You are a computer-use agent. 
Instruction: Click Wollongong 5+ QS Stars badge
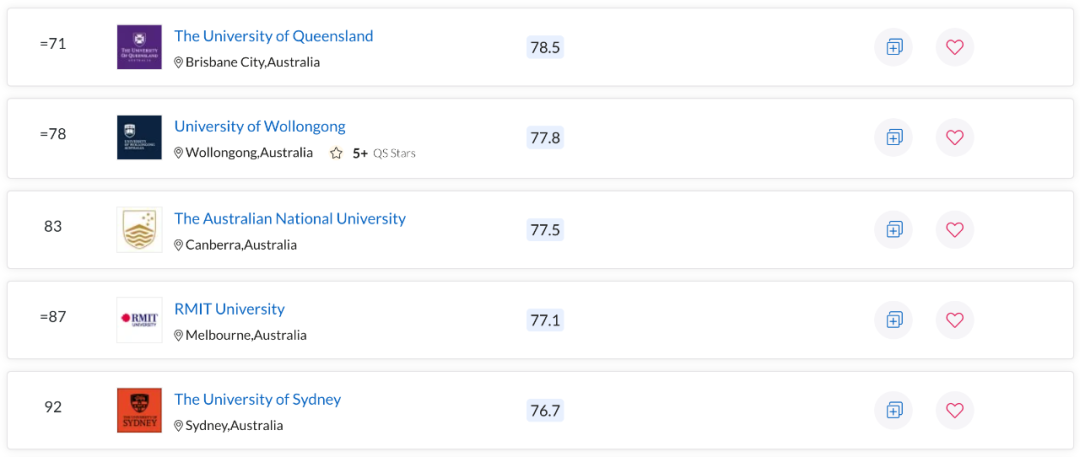(x=372, y=153)
